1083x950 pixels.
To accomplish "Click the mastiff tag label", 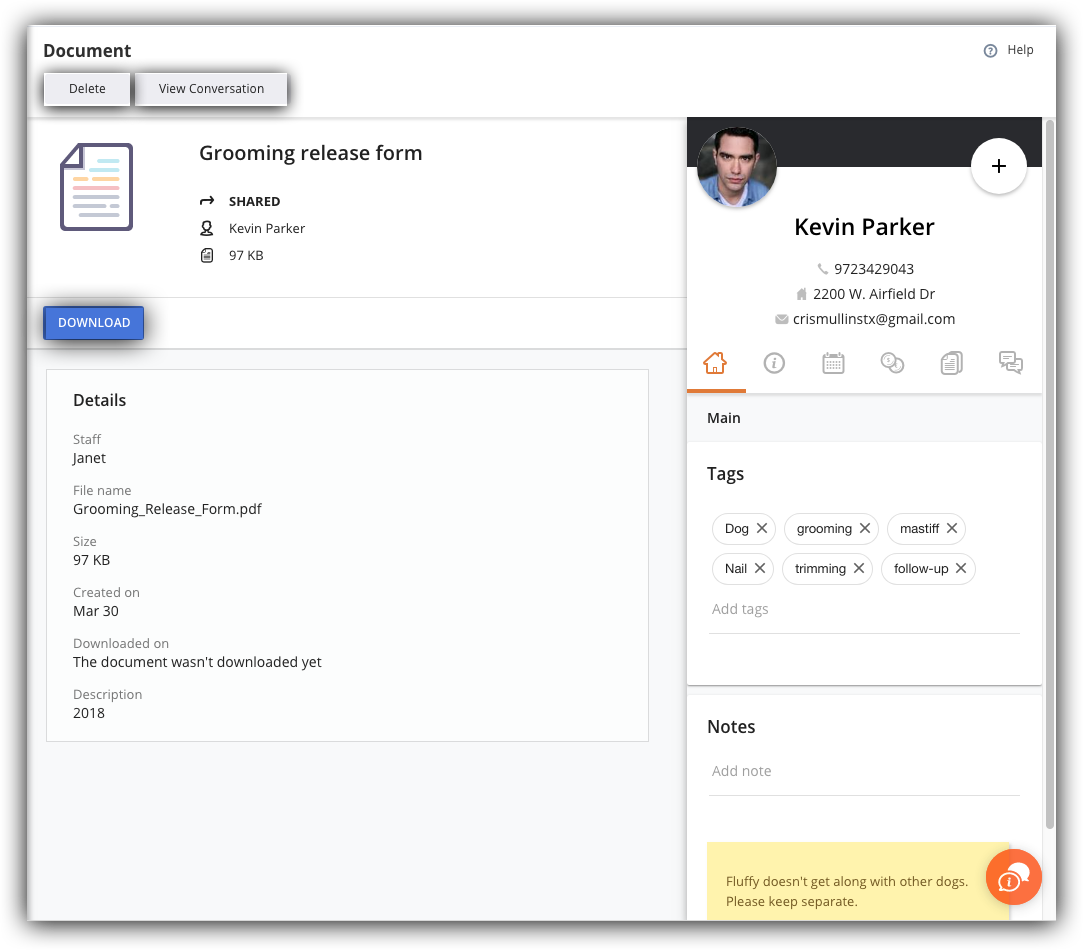I will pyautogui.click(x=919, y=529).
